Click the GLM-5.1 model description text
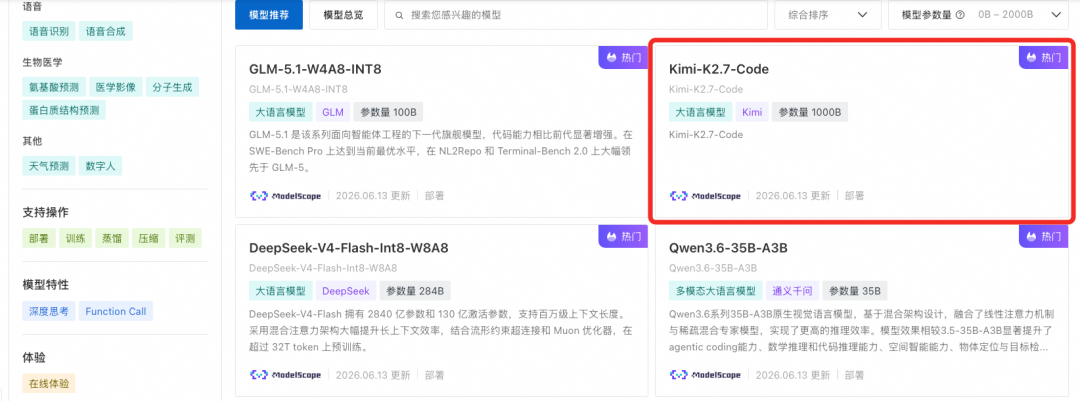 [x=441, y=150]
